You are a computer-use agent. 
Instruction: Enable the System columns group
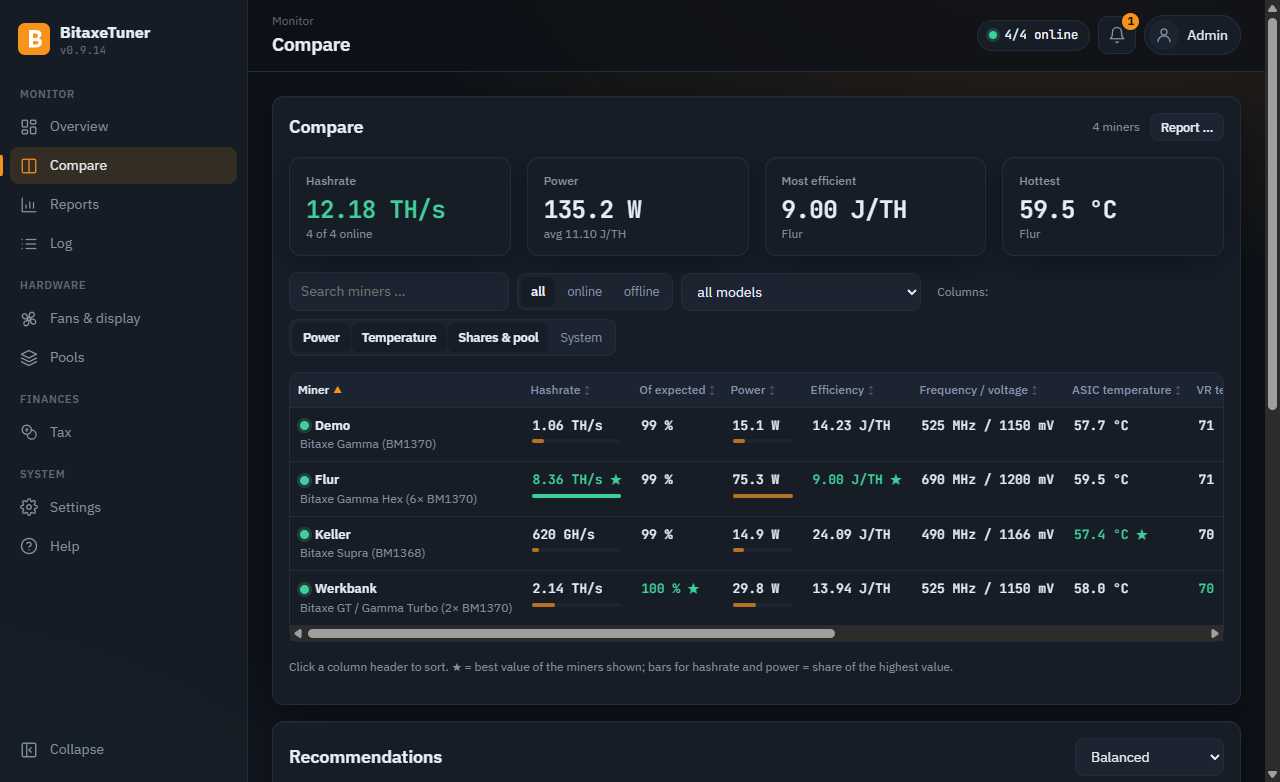[581, 338]
